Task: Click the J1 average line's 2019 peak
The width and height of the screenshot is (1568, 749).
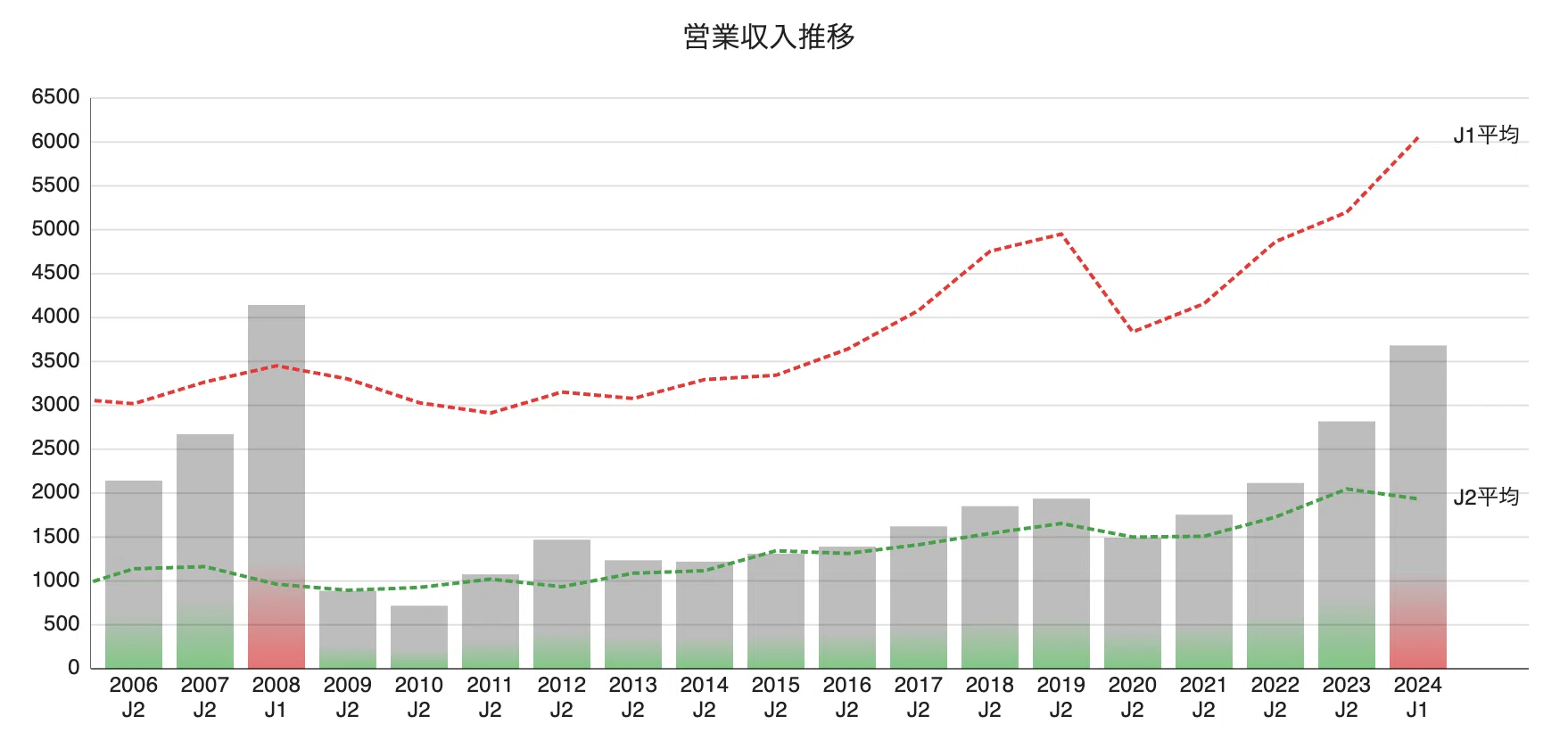Action: click(1061, 234)
